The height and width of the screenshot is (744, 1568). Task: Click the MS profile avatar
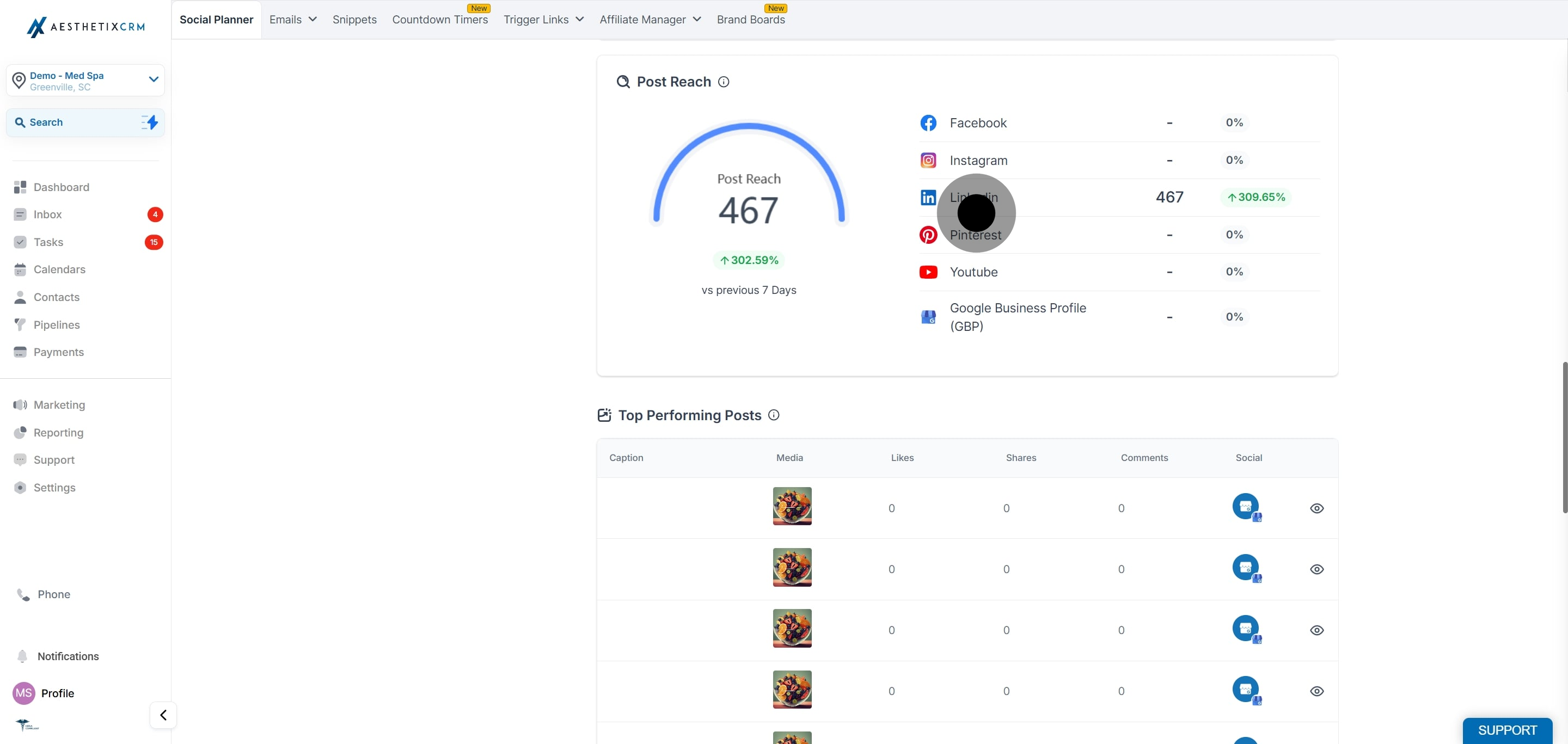[24, 693]
